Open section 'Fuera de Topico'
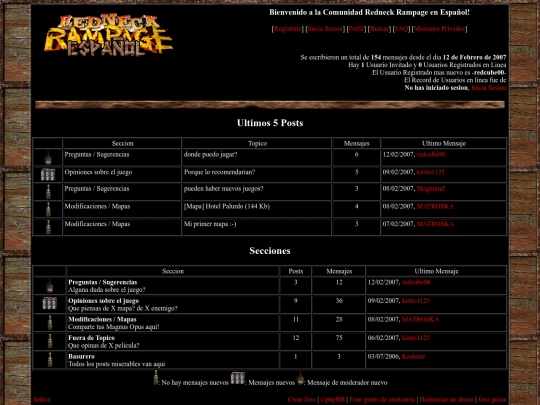This screenshot has height=405, width=540. (92, 338)
